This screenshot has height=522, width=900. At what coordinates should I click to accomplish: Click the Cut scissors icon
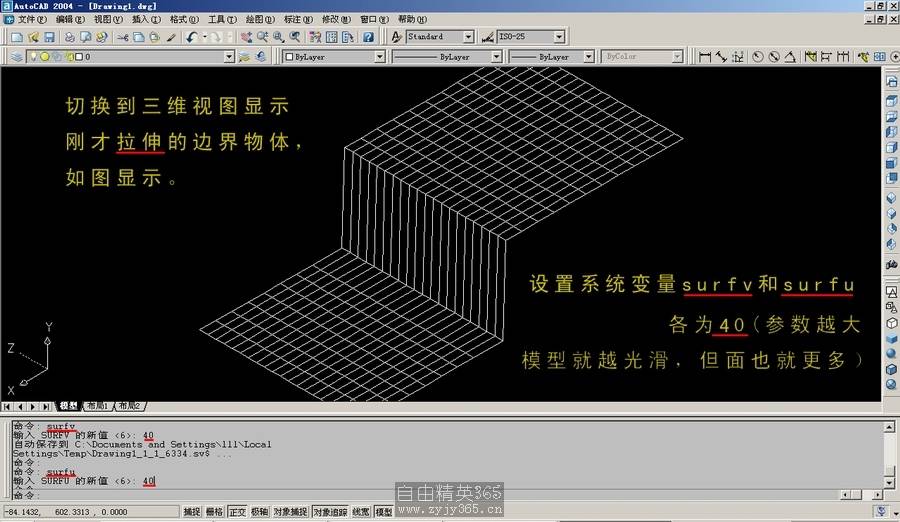(122, 37)
